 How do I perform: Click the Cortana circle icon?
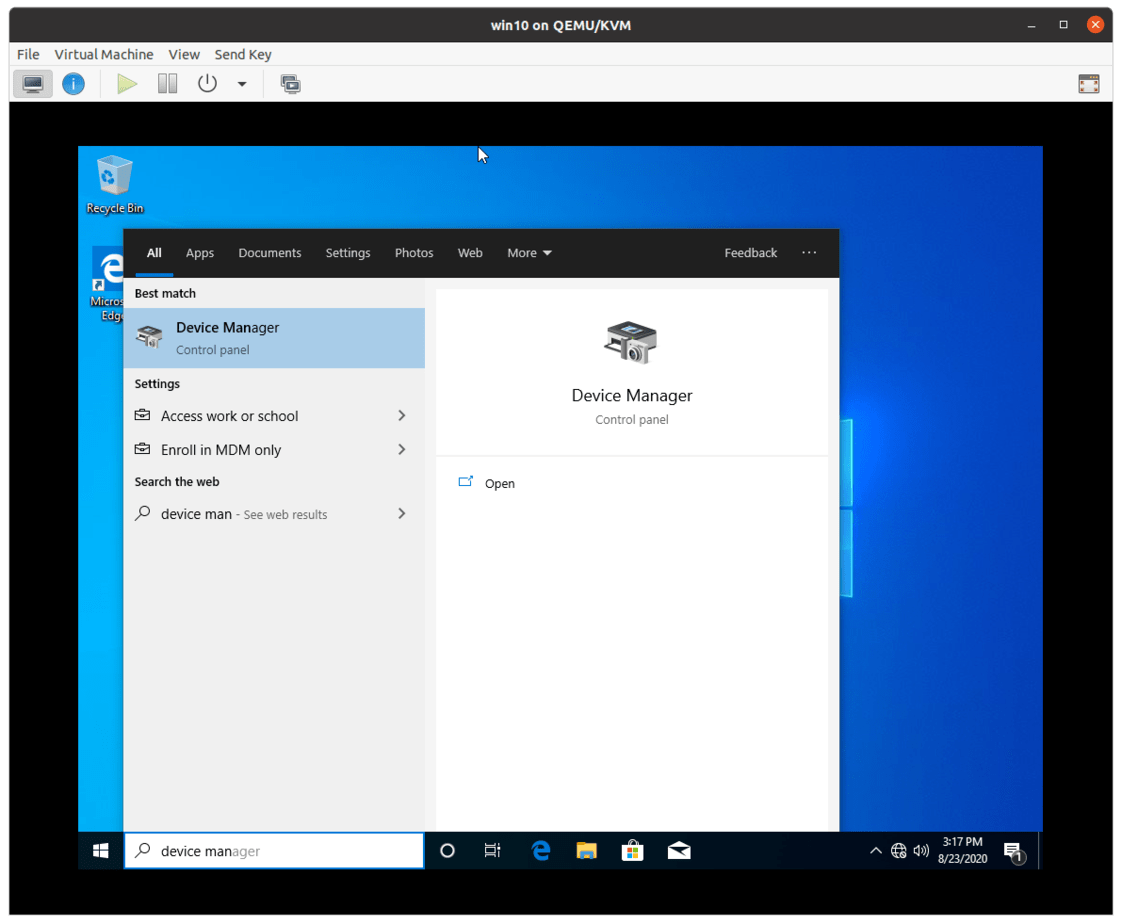447,850
